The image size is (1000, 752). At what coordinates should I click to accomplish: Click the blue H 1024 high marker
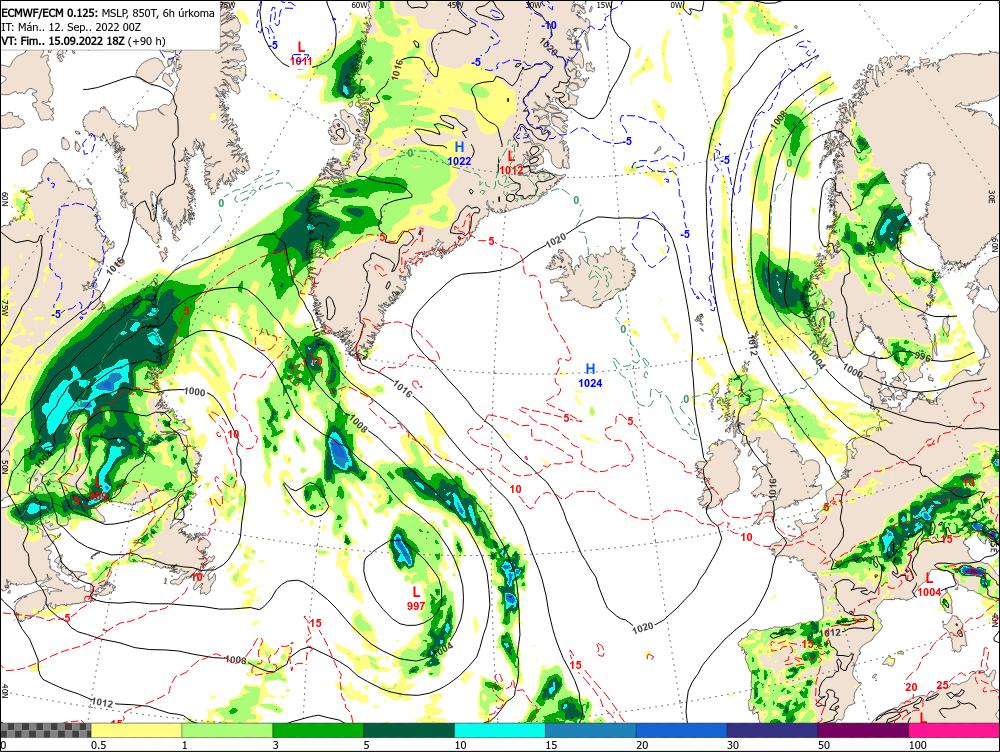590,376
